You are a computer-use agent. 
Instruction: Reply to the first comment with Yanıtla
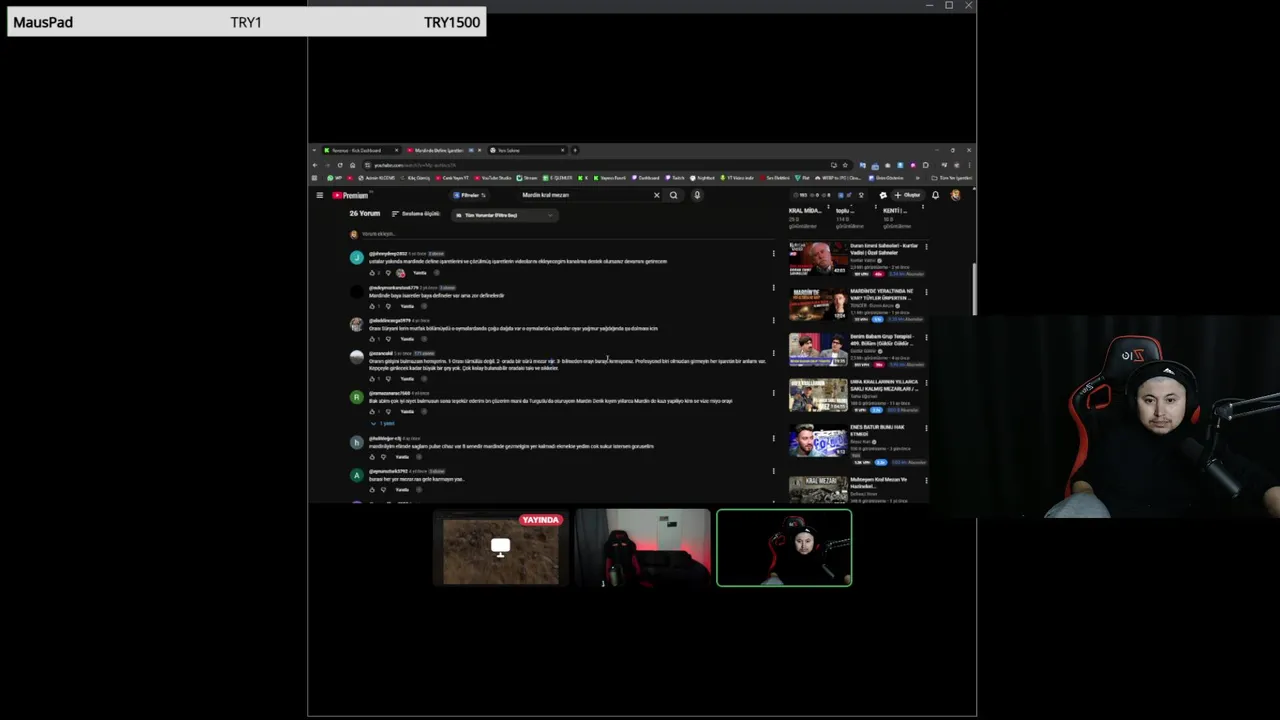tap(420, 273)
